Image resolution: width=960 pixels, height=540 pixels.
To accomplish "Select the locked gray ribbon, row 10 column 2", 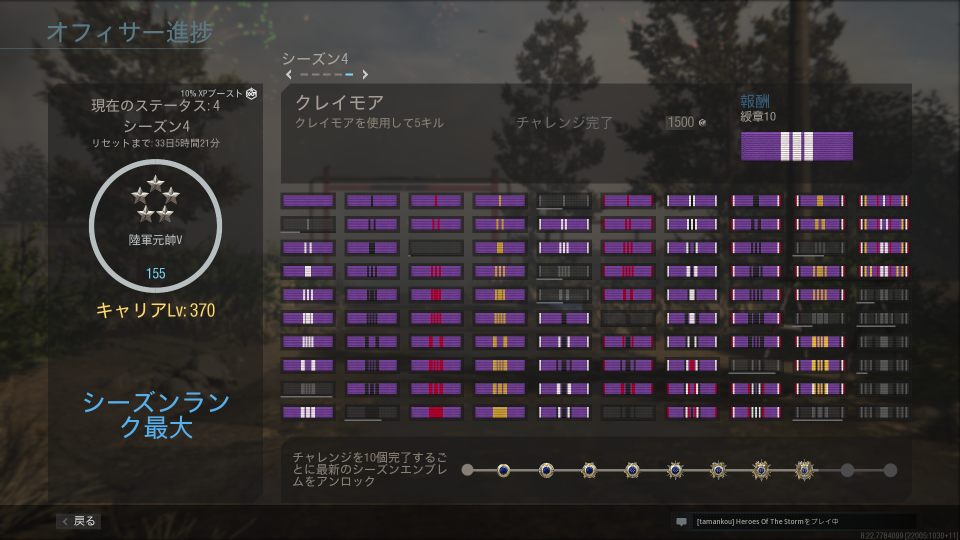I will tap(372, 413).
